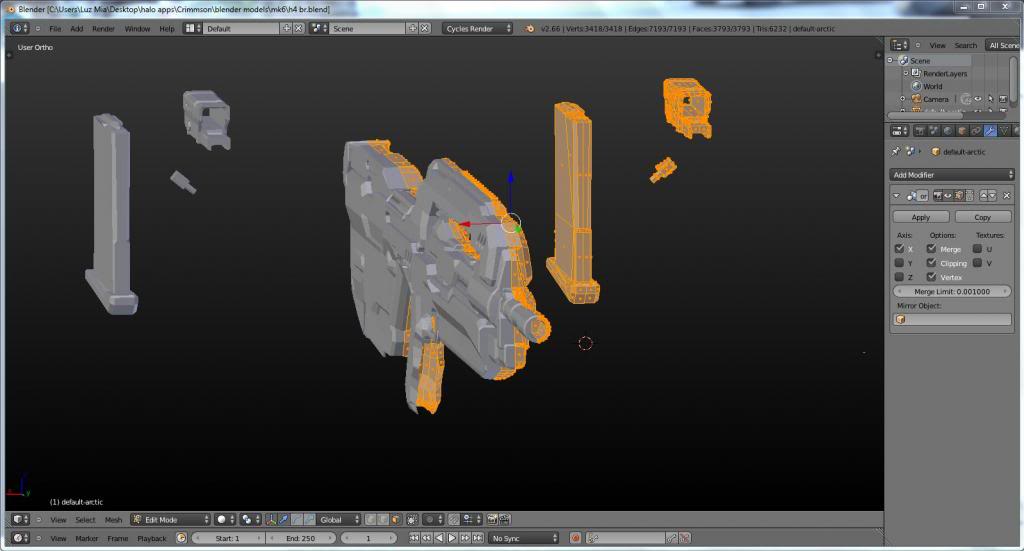This screenshot has width=1024, height=551.
Task: Render an OpenGL animation of viewport
Action: click(505, 520)
